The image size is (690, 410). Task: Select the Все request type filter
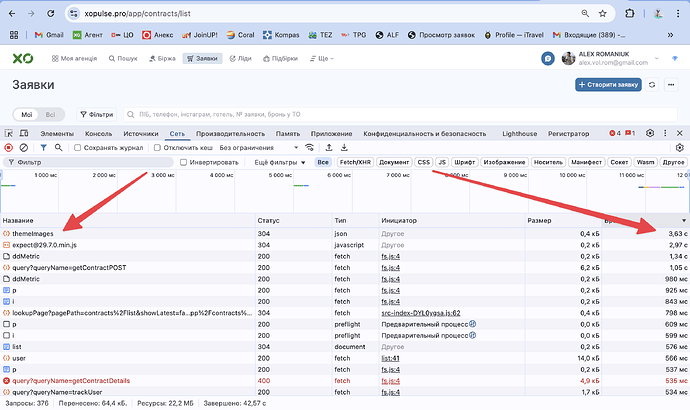pyautogui.click(x=323, y=162)
